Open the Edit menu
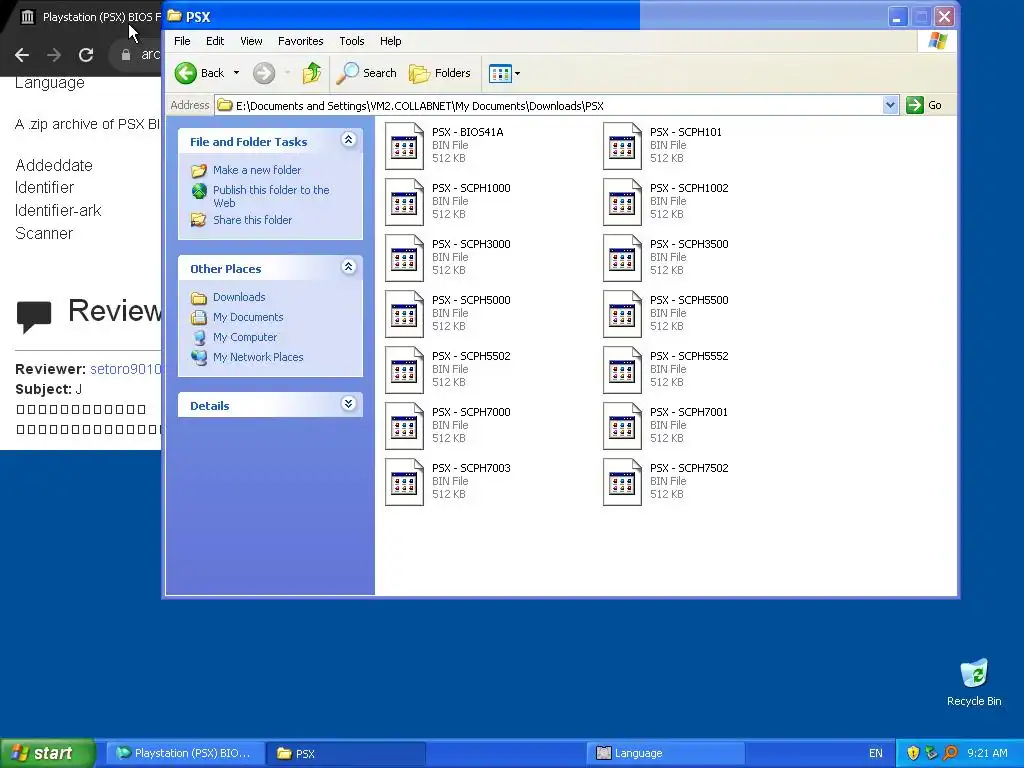 click(215, 41)
